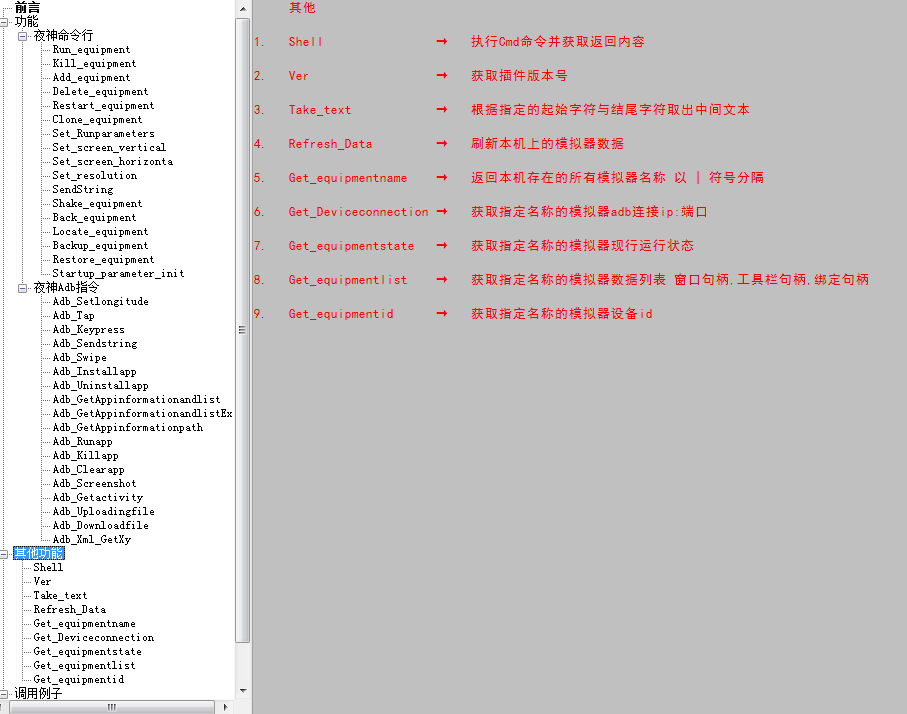Image resolution: width=907 pixels, height=714 pixels.
Task: Select the 夜神Adb指令 tree label
Action: coord(66,288)
